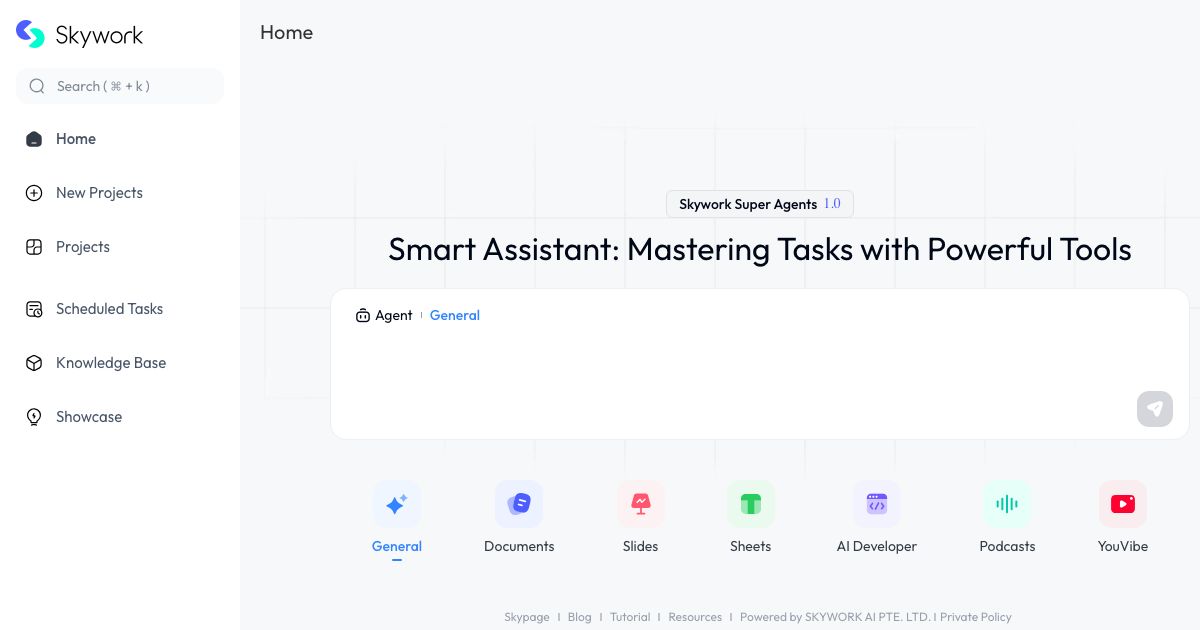
Task: Open the YouVibe video icon
Action: point(1122,504)
